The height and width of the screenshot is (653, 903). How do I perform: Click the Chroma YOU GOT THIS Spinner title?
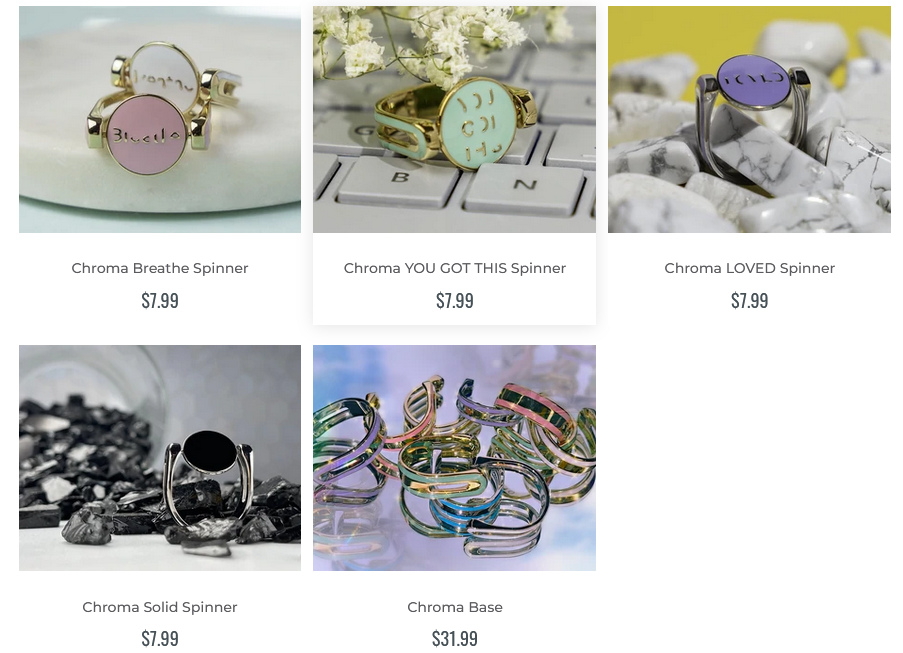(x=454, y=268)
